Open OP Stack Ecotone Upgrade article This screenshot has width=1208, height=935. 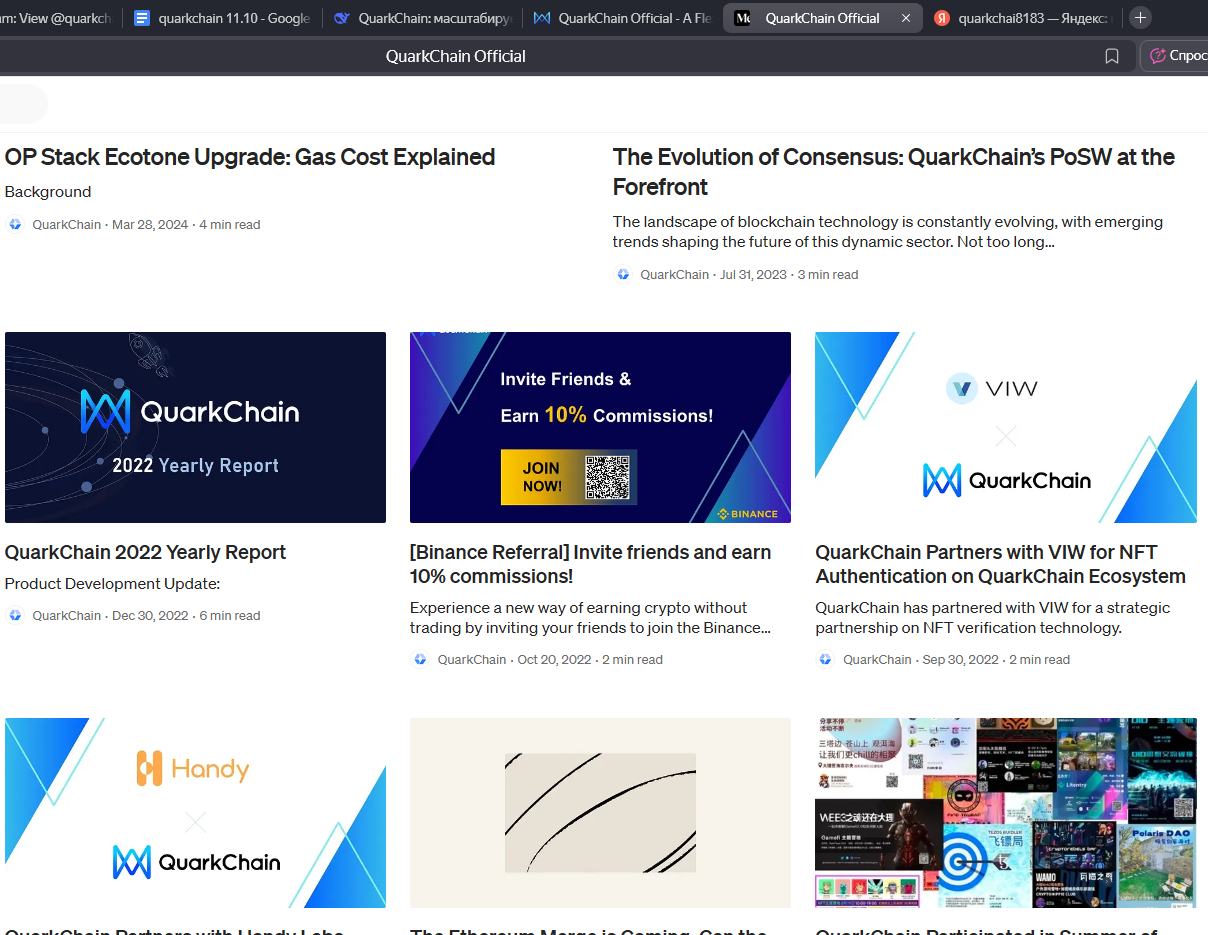click(250, 157)
